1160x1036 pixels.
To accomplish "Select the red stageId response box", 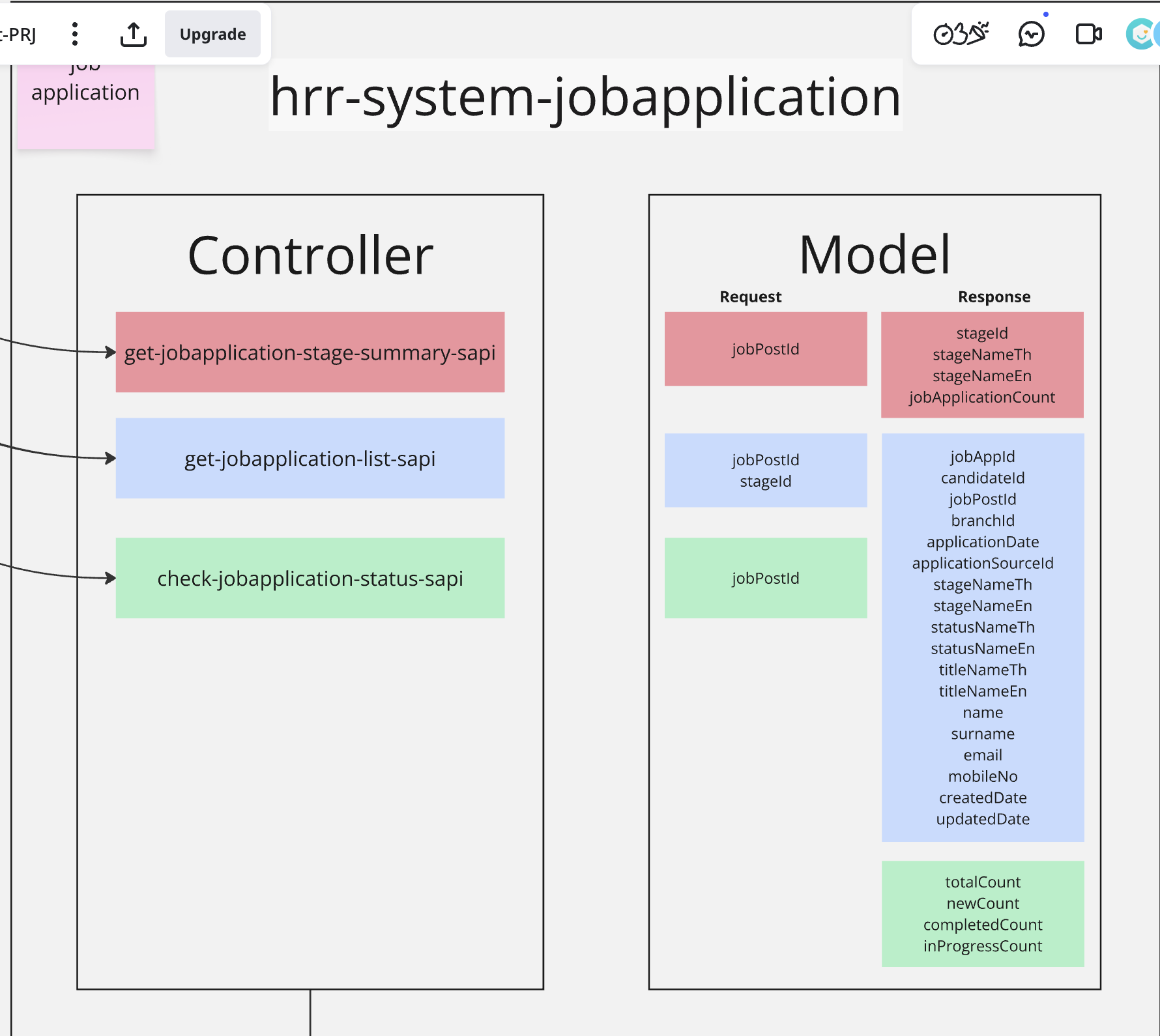I will (x=982, y=365).
